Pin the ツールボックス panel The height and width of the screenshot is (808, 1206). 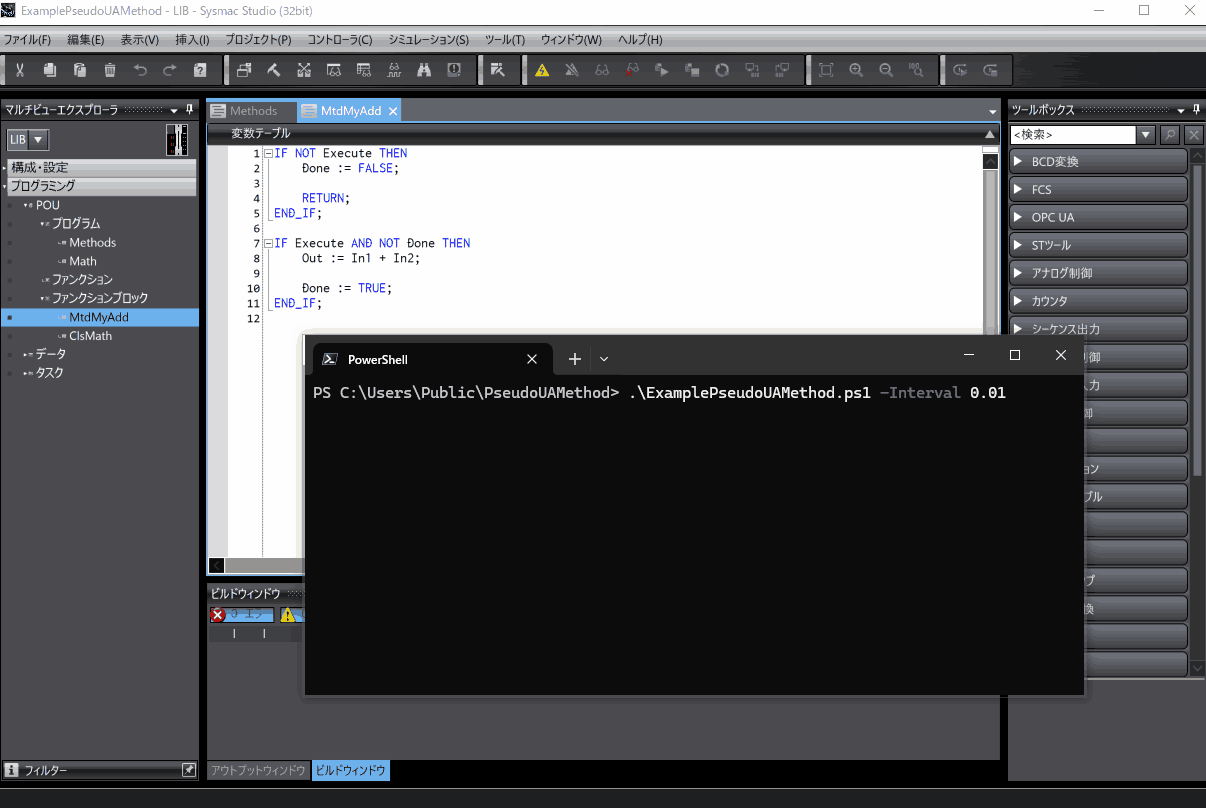(1196, 109)
